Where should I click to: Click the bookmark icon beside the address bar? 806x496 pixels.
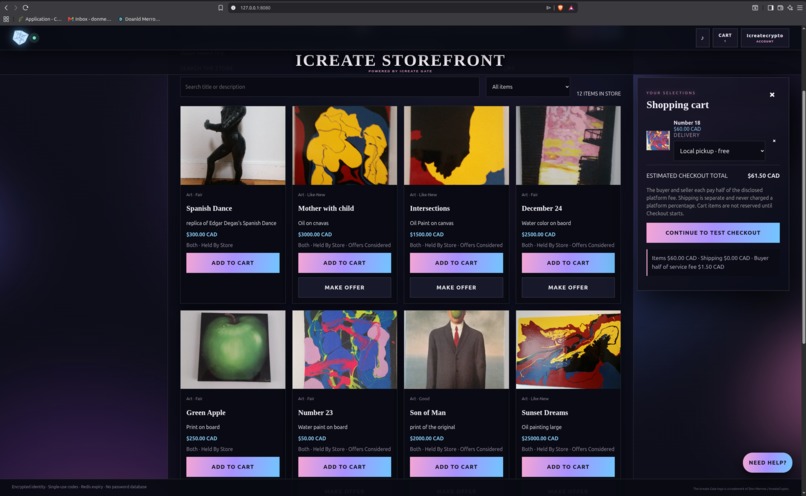pyautogui.click(x=221, y=8)
